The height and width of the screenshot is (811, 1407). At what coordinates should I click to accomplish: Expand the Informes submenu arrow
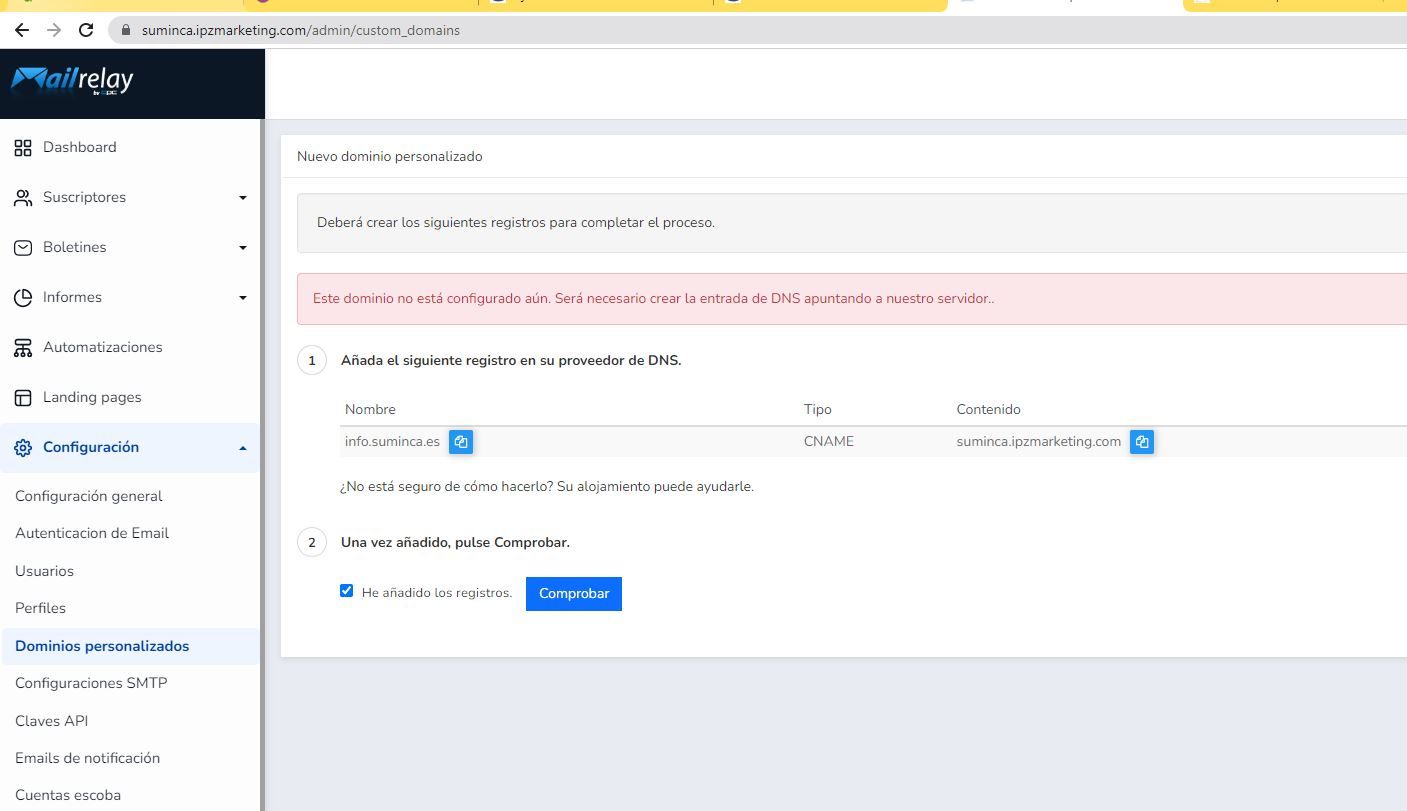(x=242, y=298)
